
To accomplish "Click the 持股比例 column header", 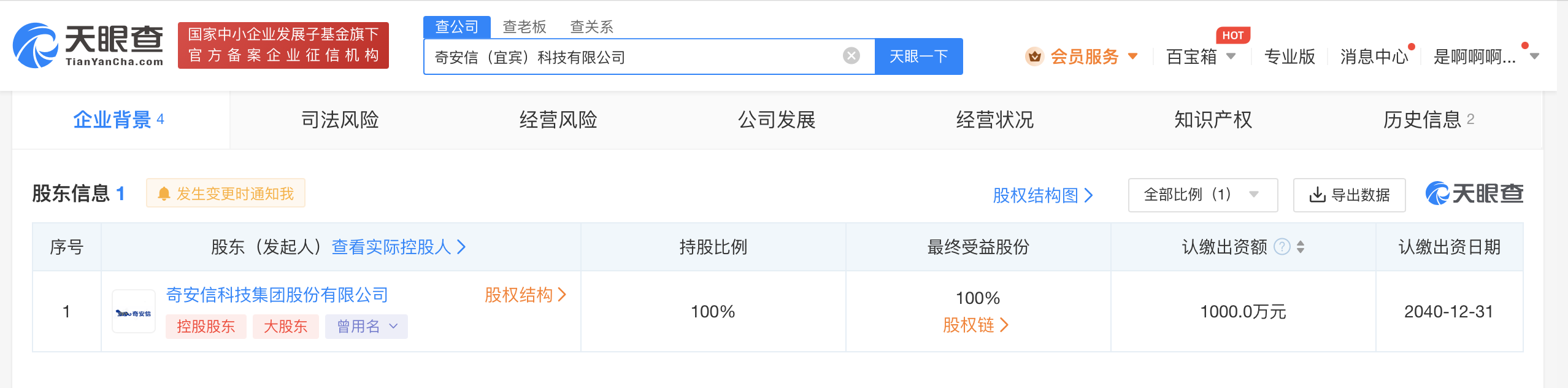I will tap(713, 247).
